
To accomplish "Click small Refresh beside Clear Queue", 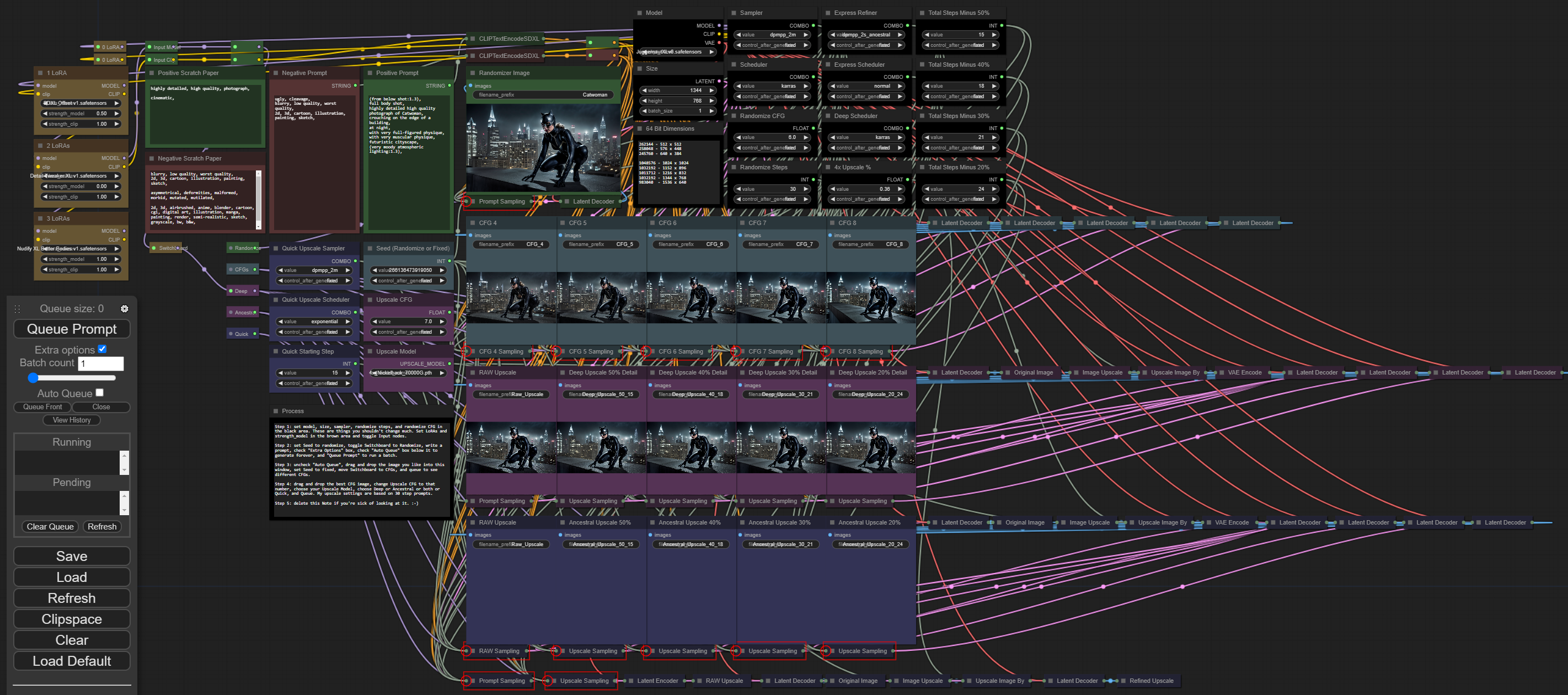I will coord(101,527).
